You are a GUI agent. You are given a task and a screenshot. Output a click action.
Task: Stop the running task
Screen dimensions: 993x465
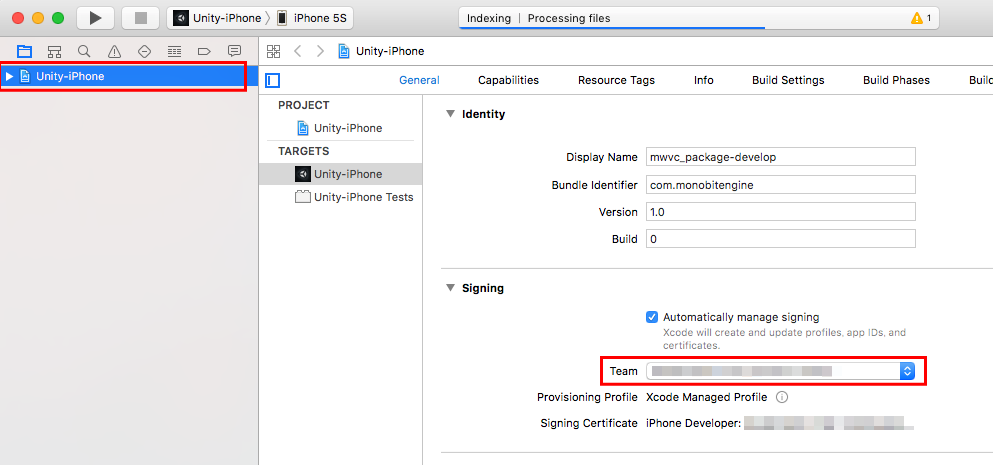click(141, 18)
